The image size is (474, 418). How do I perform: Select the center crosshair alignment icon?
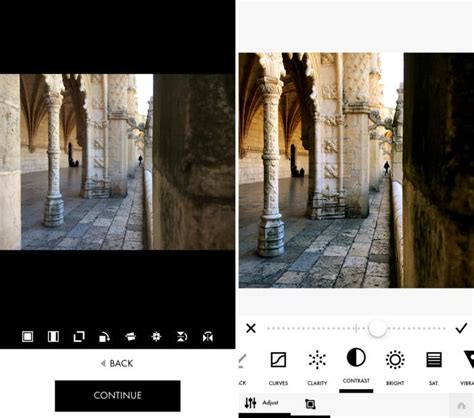click(x=156, y=337)
